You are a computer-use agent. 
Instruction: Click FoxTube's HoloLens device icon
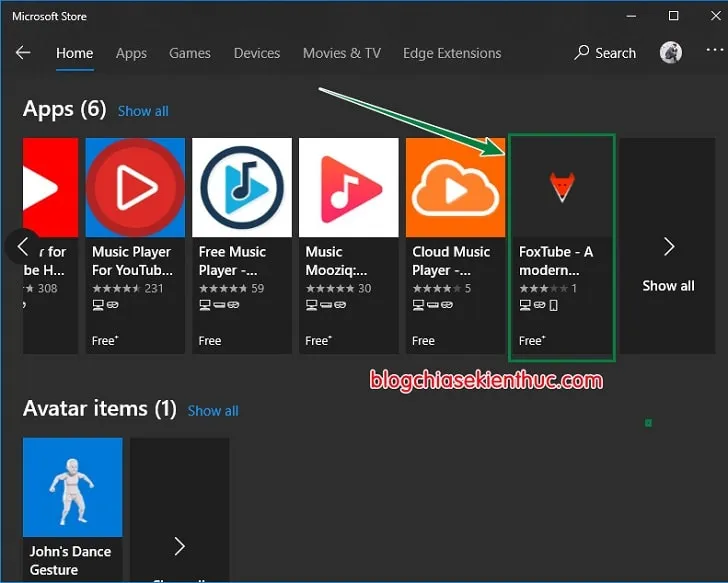point(540,305)
